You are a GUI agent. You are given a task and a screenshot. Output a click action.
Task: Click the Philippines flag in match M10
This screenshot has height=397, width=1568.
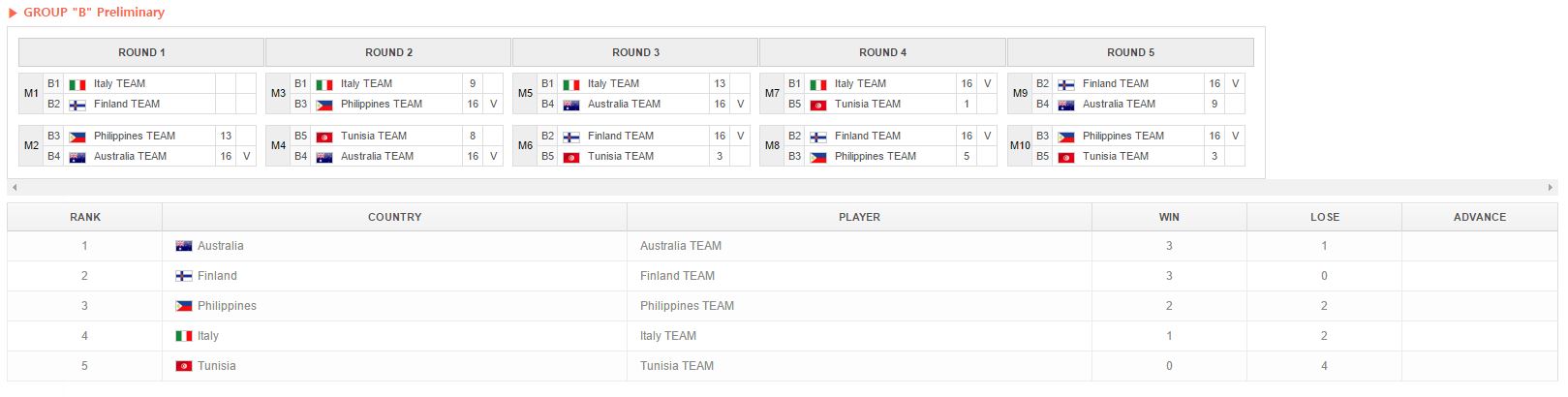click(x=1066, y=137)
